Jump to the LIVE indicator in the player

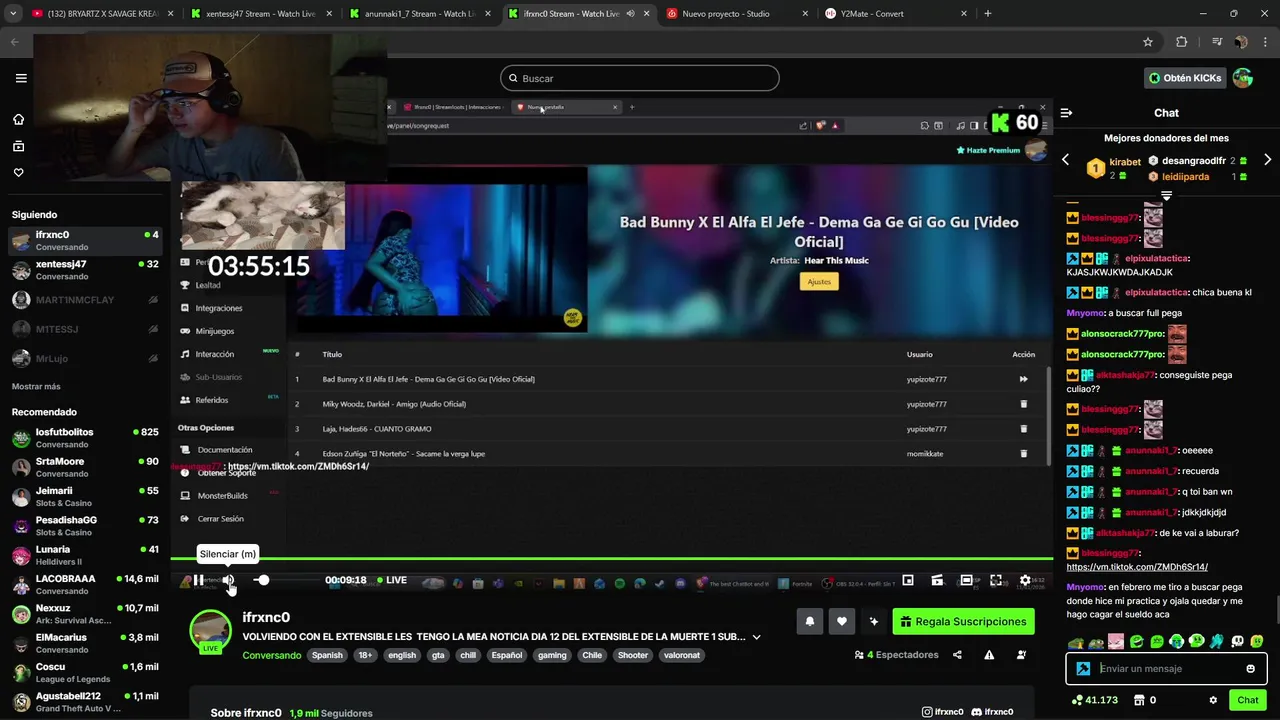coord(392,580)
